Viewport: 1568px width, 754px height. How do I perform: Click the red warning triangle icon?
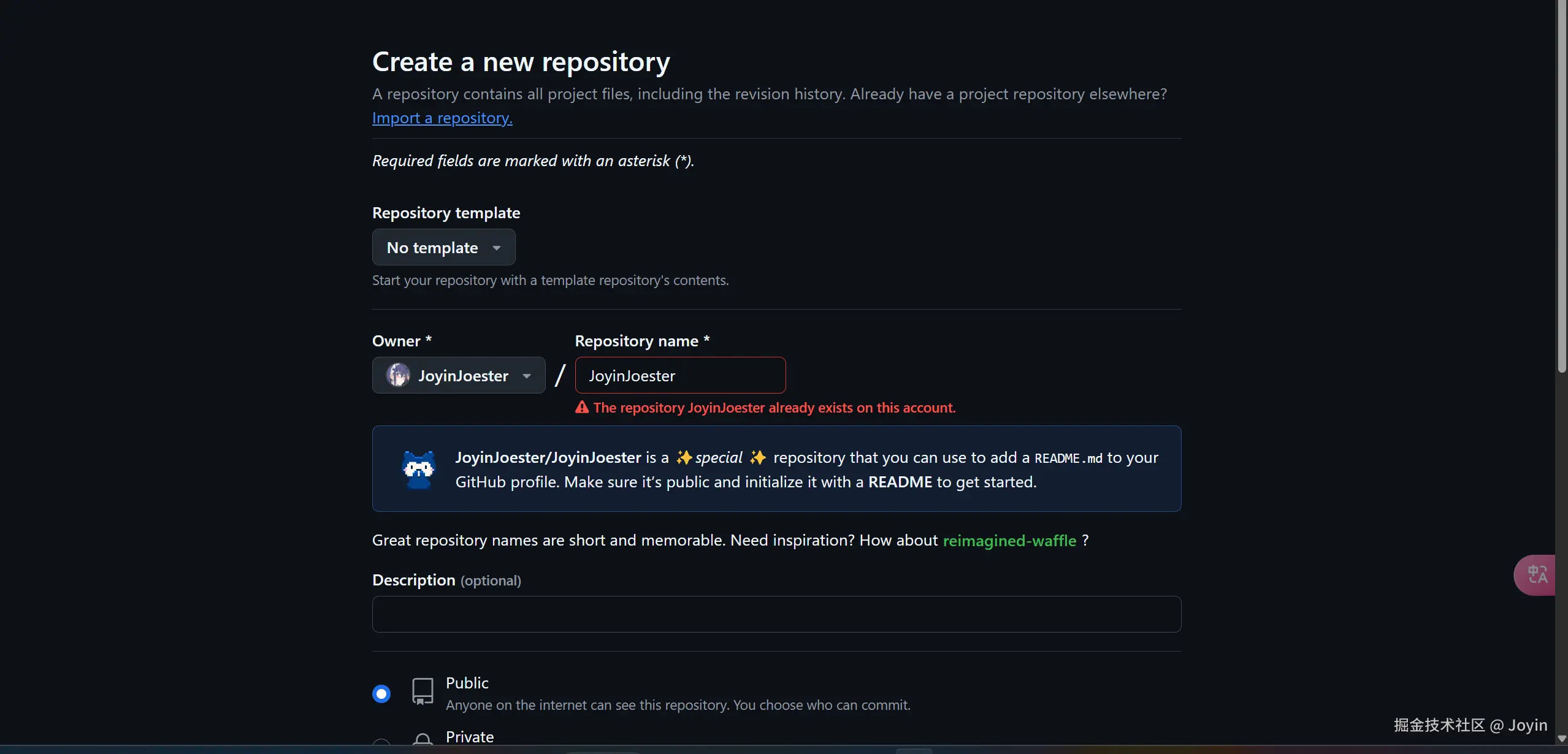coord(581,408)
